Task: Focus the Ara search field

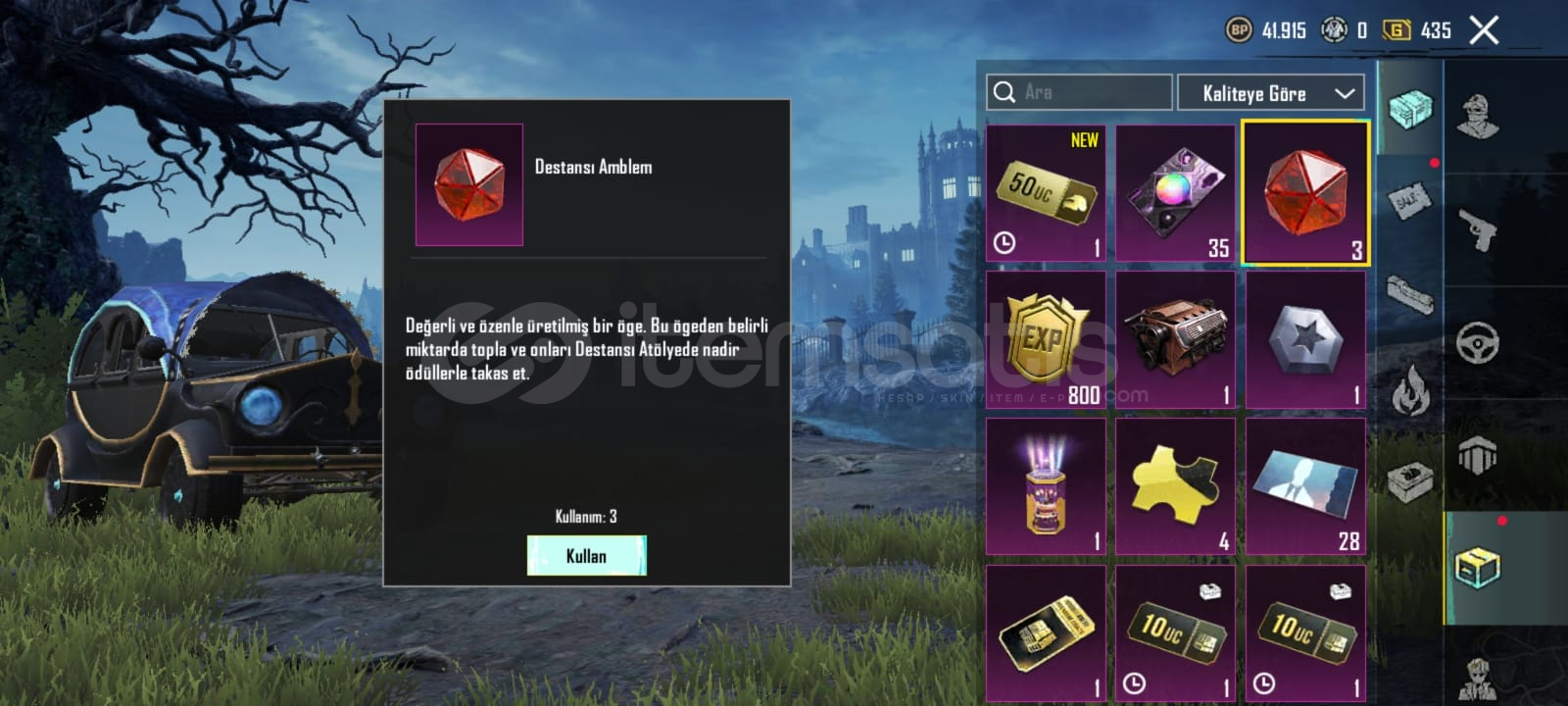Action: [1079, 92]
